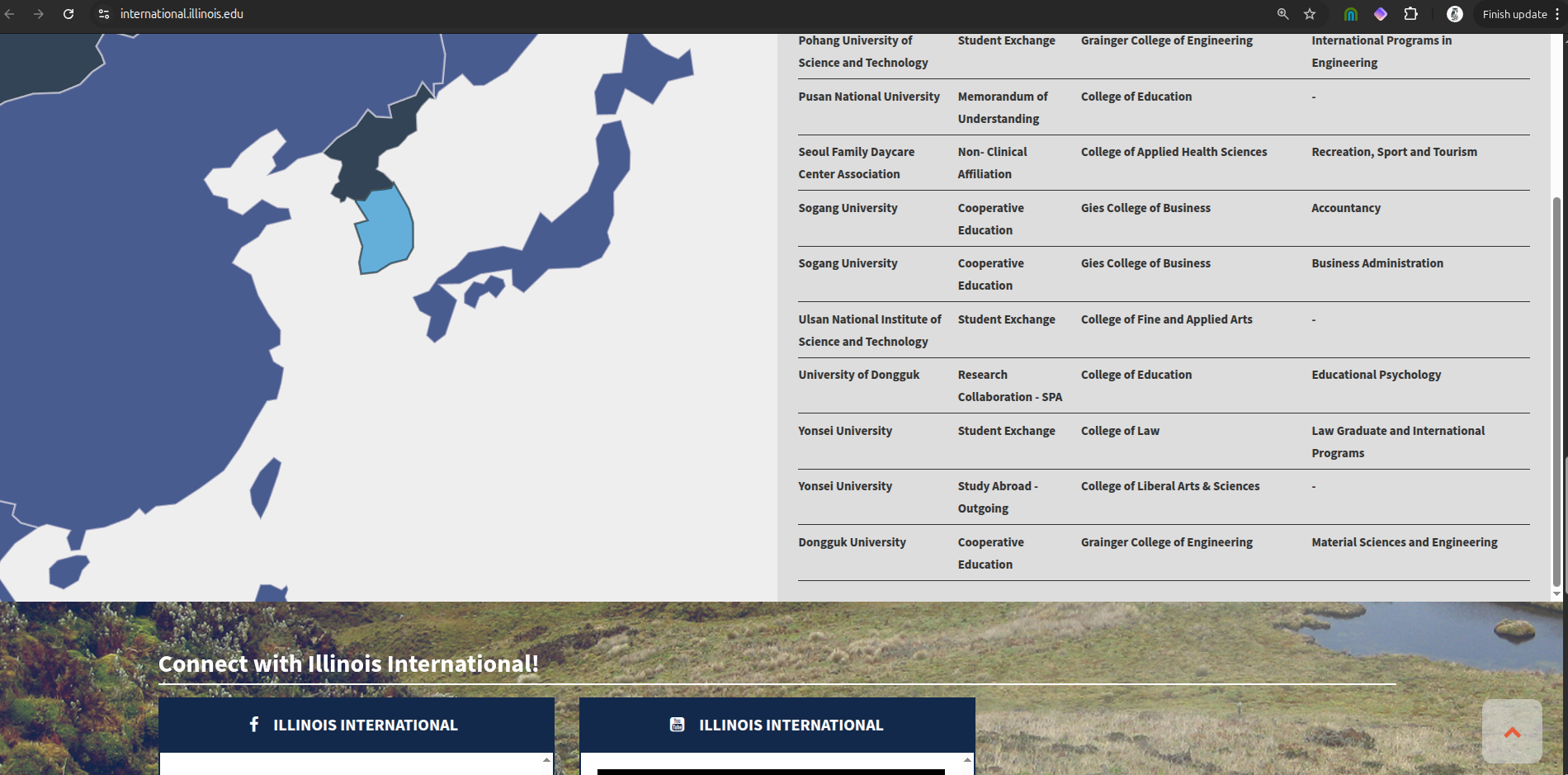Open the green arch extension icon
The width and height of the screenshot is (1568, 775).
coord(1351,14)
